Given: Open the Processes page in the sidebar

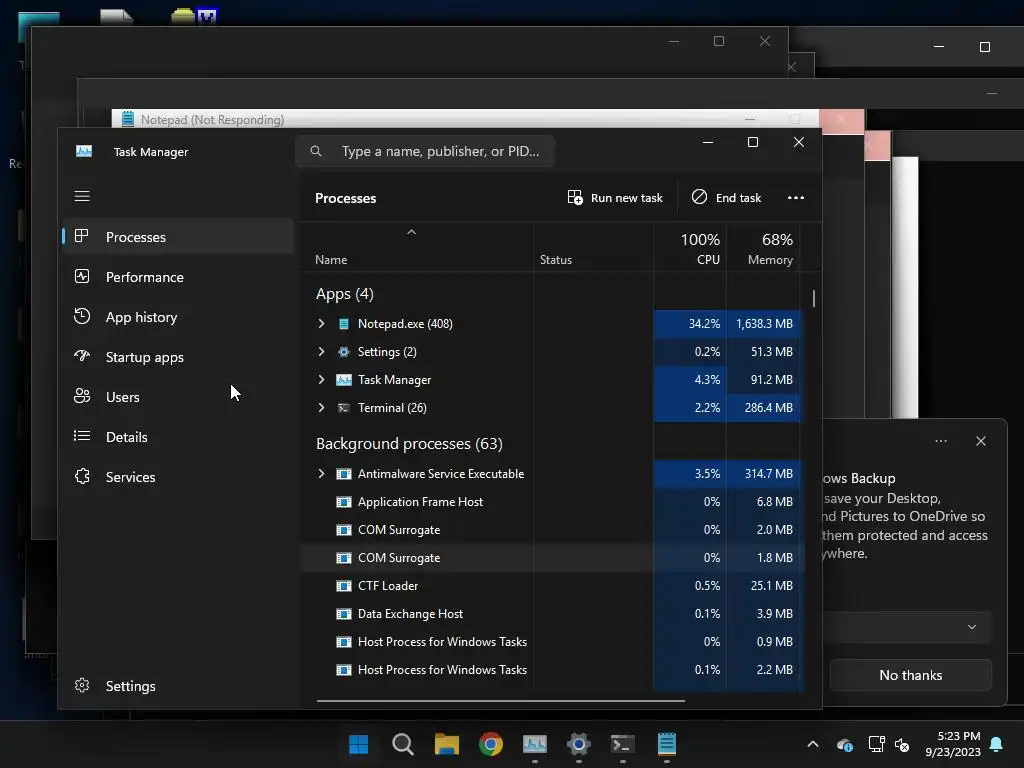Looking at the screenshot, I should click(x=178, y=236).
